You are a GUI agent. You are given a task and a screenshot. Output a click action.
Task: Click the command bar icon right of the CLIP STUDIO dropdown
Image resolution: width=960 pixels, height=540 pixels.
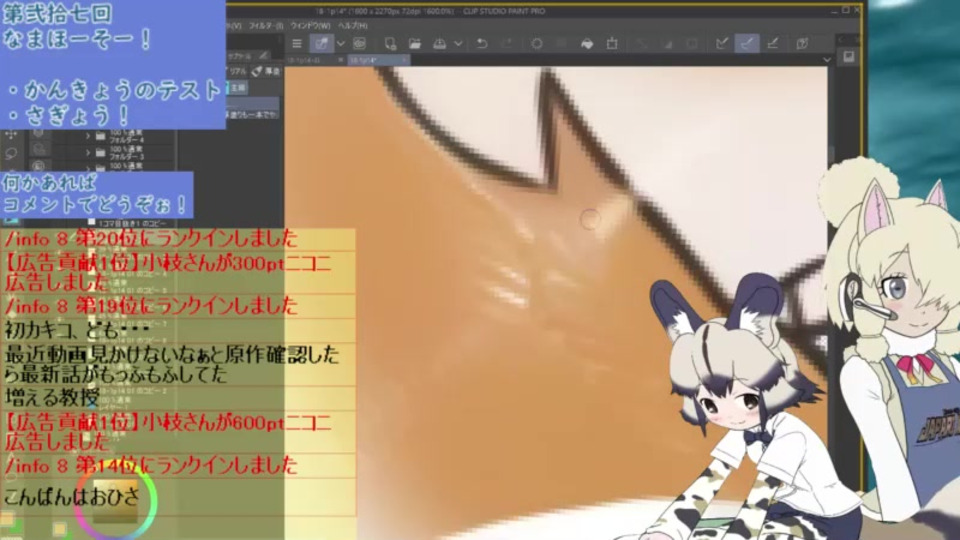[x=359, y=43]
